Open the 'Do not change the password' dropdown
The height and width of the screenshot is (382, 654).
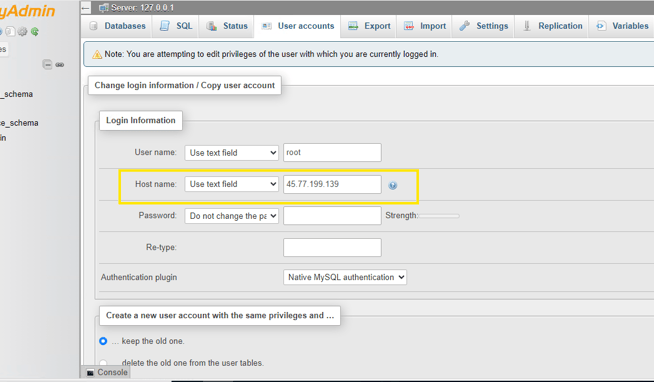[x=231, y=216]
